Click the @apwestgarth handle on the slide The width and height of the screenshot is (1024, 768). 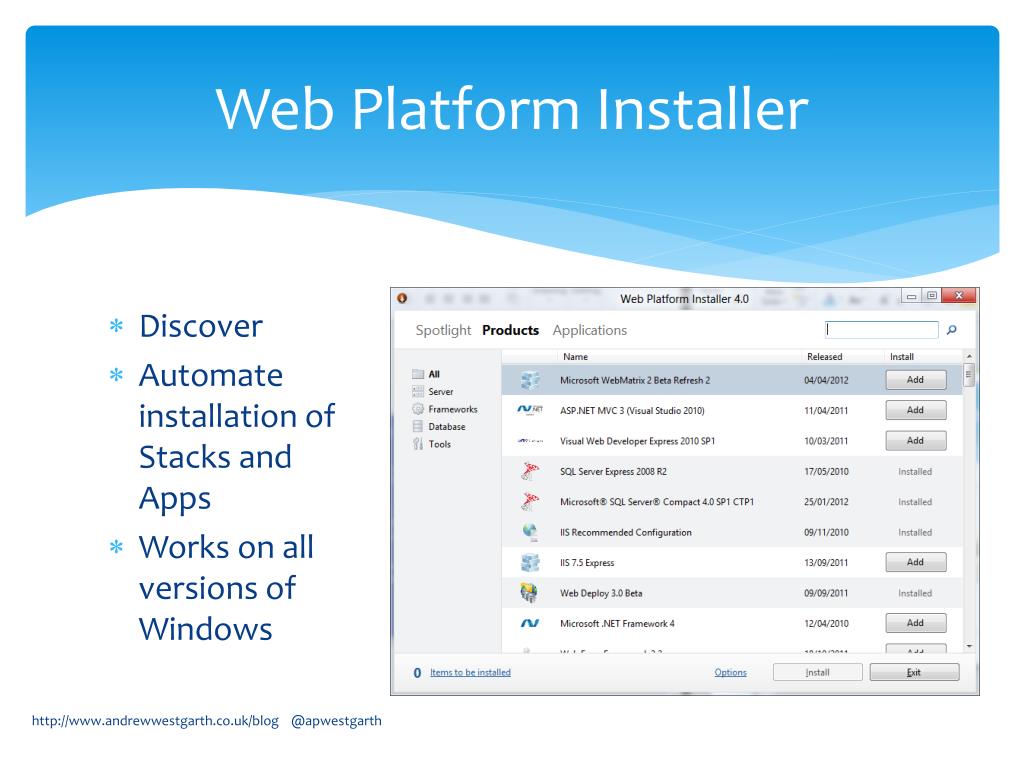(x=336, y=721)
